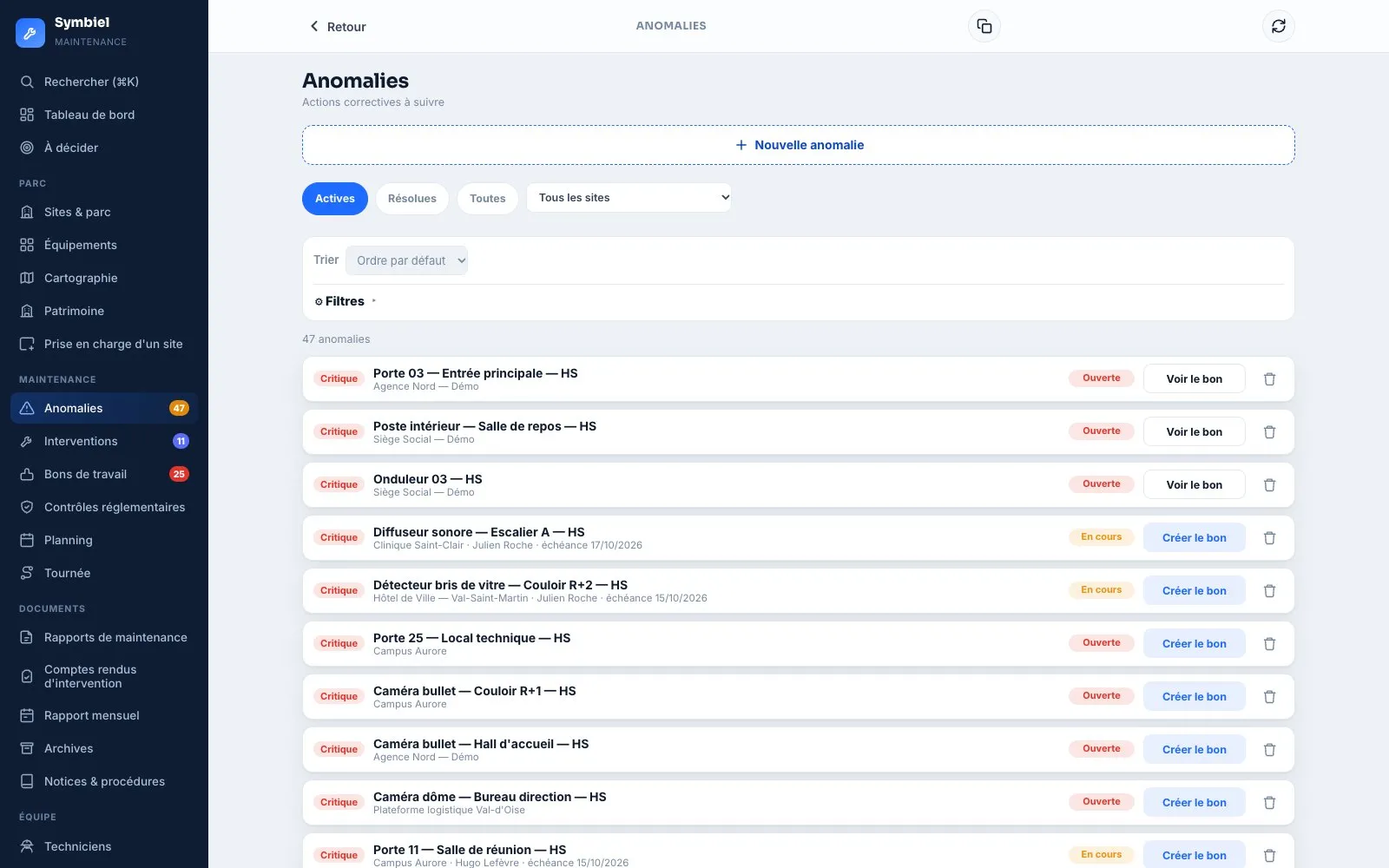Go to Tableau de bord
The width and height of the screenshot is (1389, 868).
pos(104,115)
